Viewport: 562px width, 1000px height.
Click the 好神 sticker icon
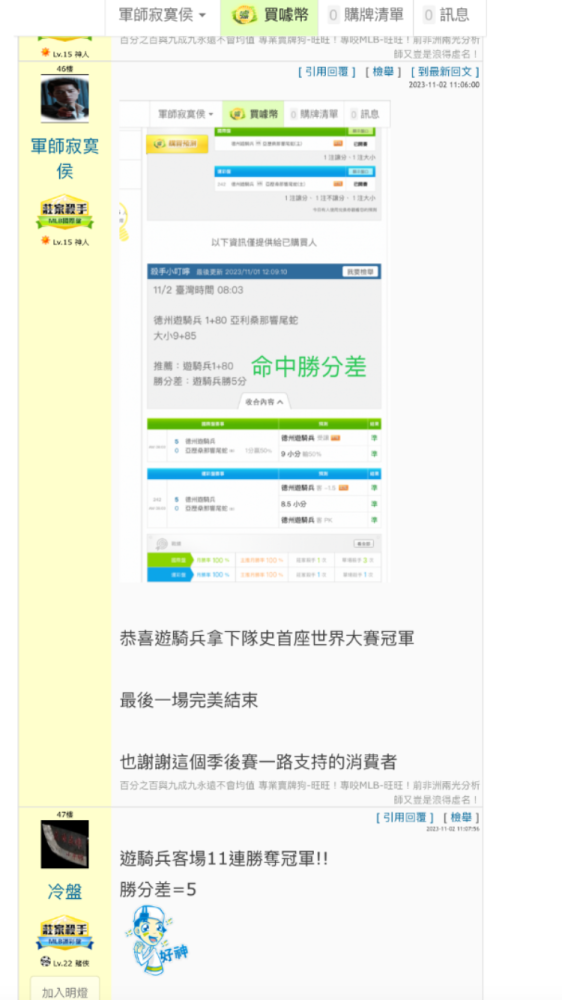pos(155,939)
